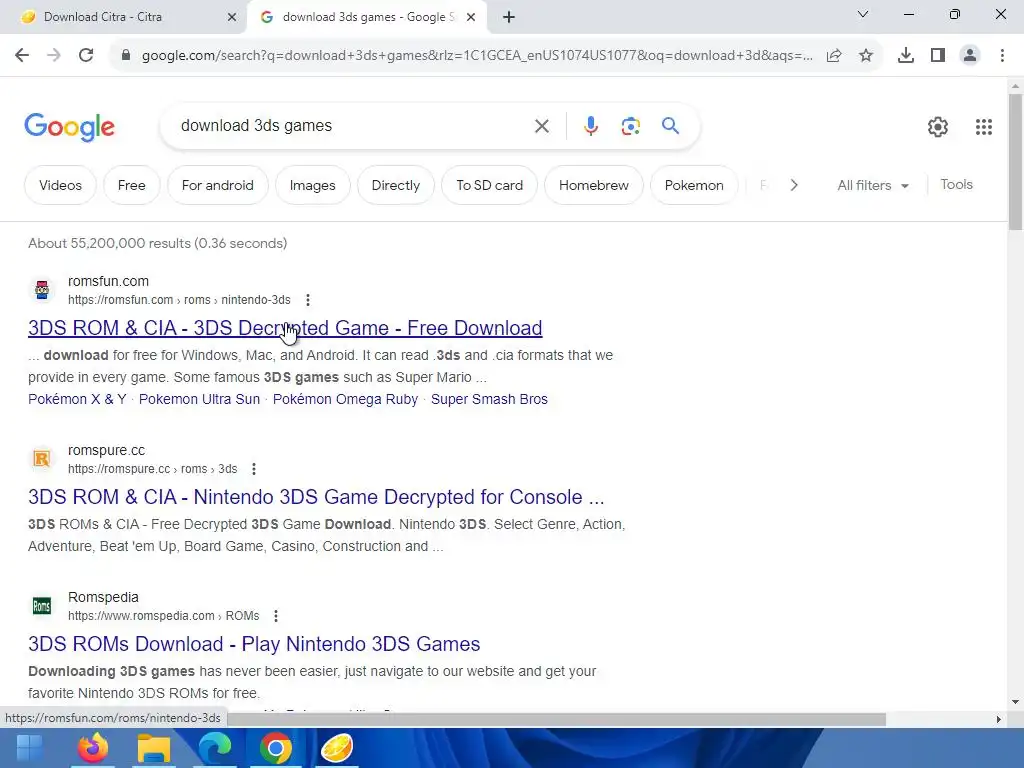Click the vertical page scrollbar thumb

pyautogui.click(x=1015, y=162)
